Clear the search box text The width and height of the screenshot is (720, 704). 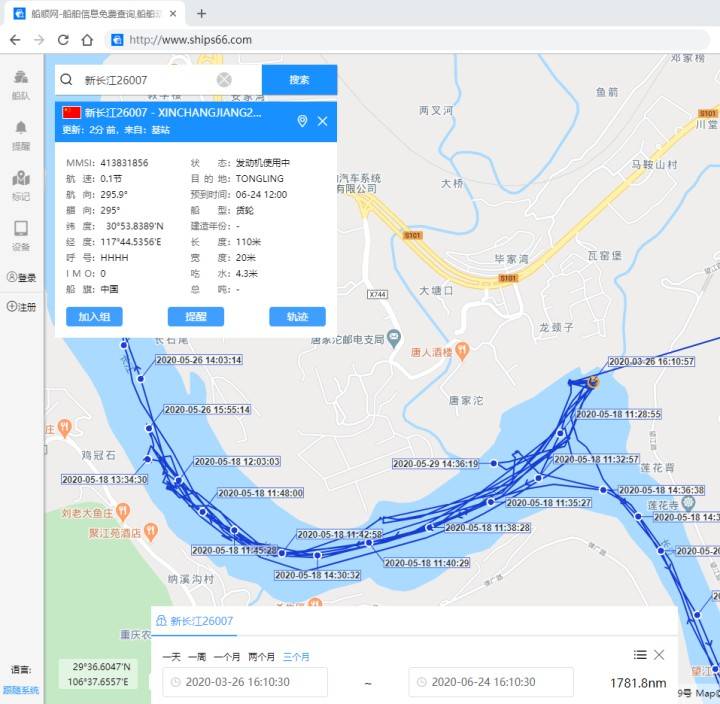[224, 80]
